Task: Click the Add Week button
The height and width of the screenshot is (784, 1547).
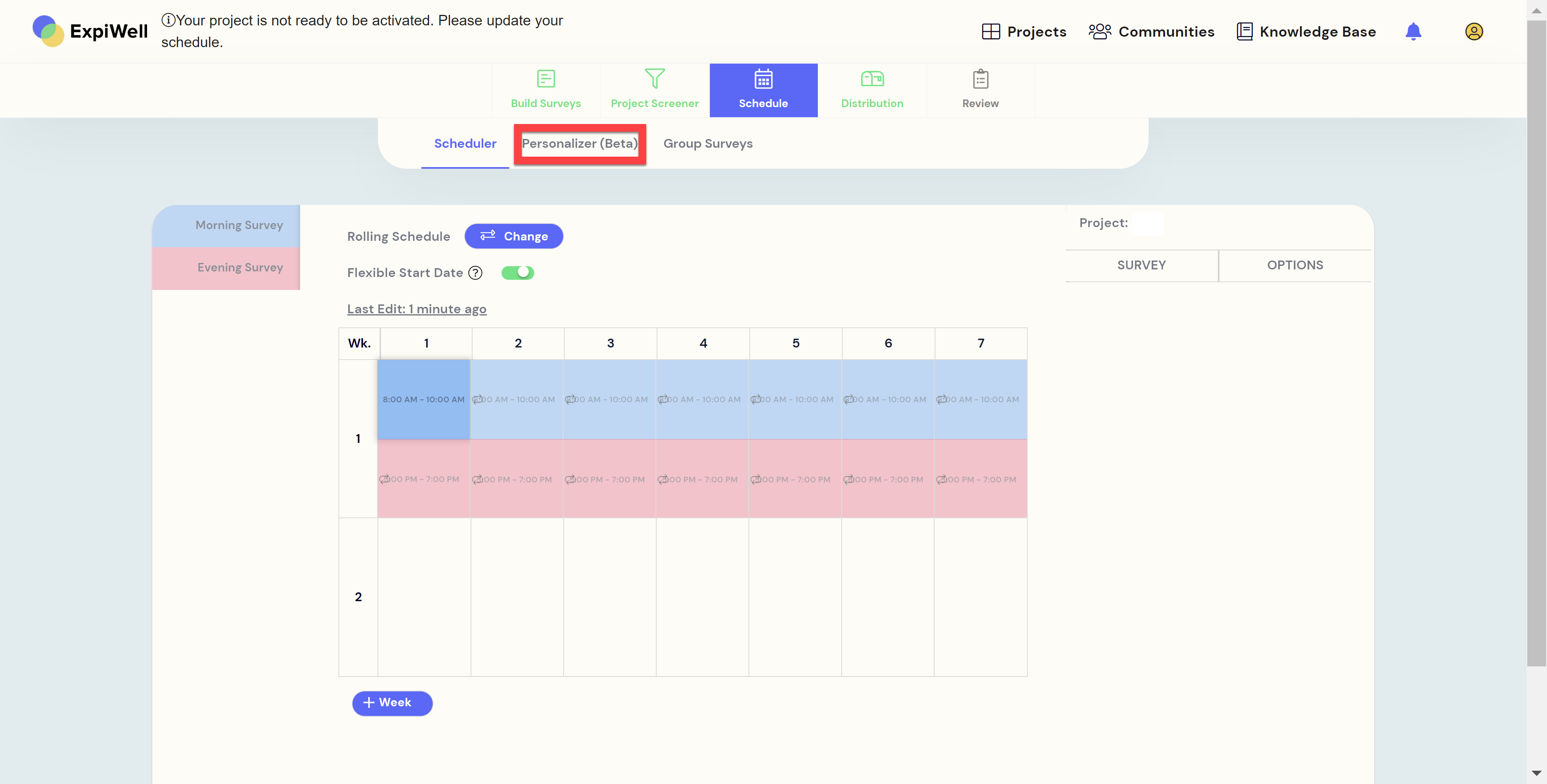Action: point(392,702)
